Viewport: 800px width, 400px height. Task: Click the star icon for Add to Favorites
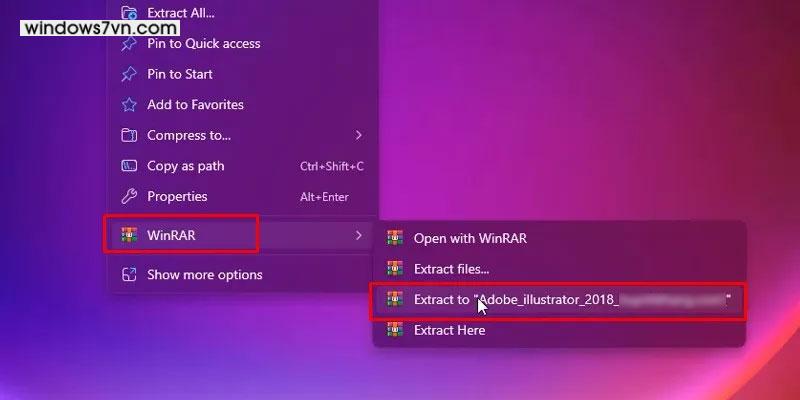tap(129, 105)
